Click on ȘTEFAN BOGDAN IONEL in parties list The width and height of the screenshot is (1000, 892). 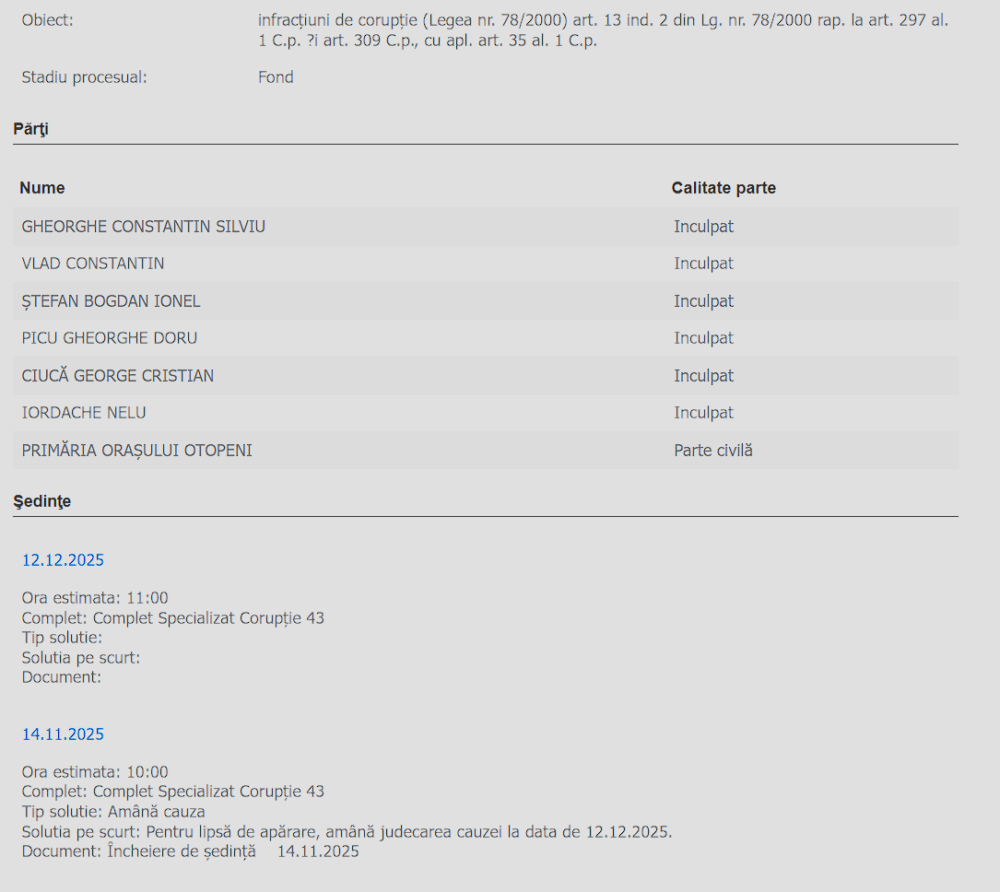coord(111,301)
